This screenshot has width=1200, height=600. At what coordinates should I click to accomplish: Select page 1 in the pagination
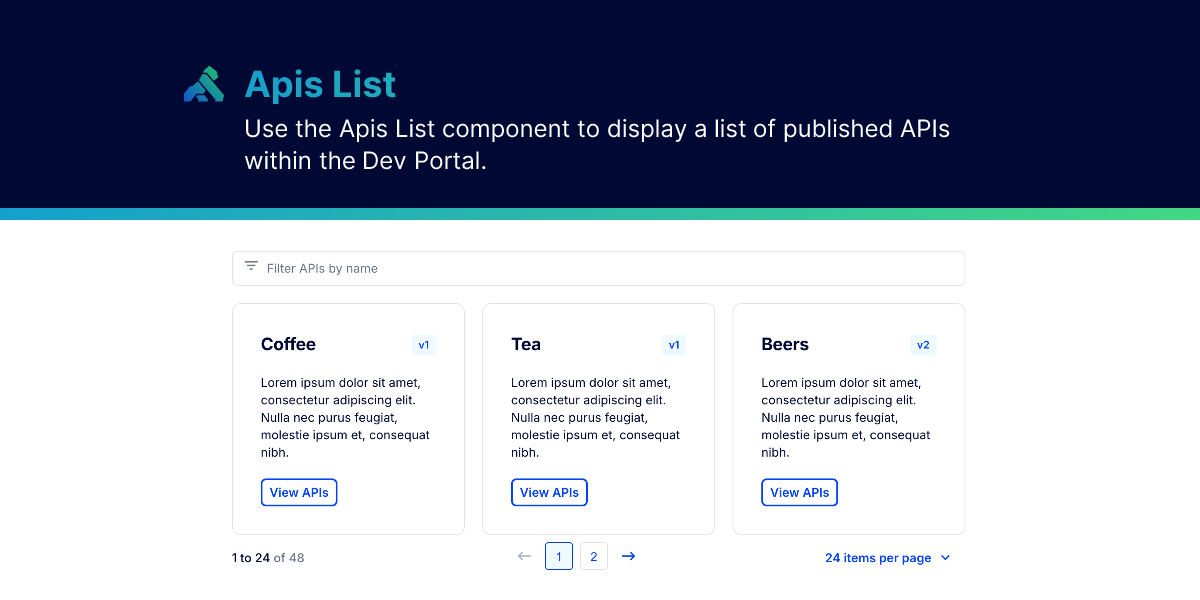click(559, 556)
